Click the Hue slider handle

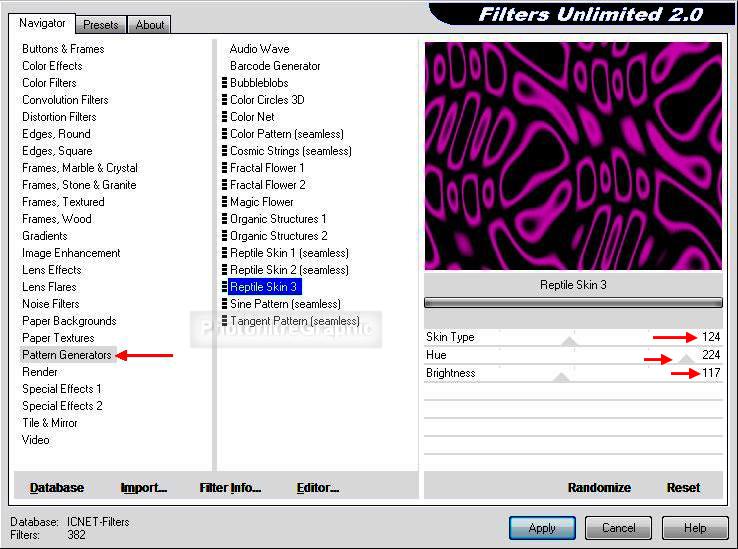pyautogui.click(x=686, y=358)
